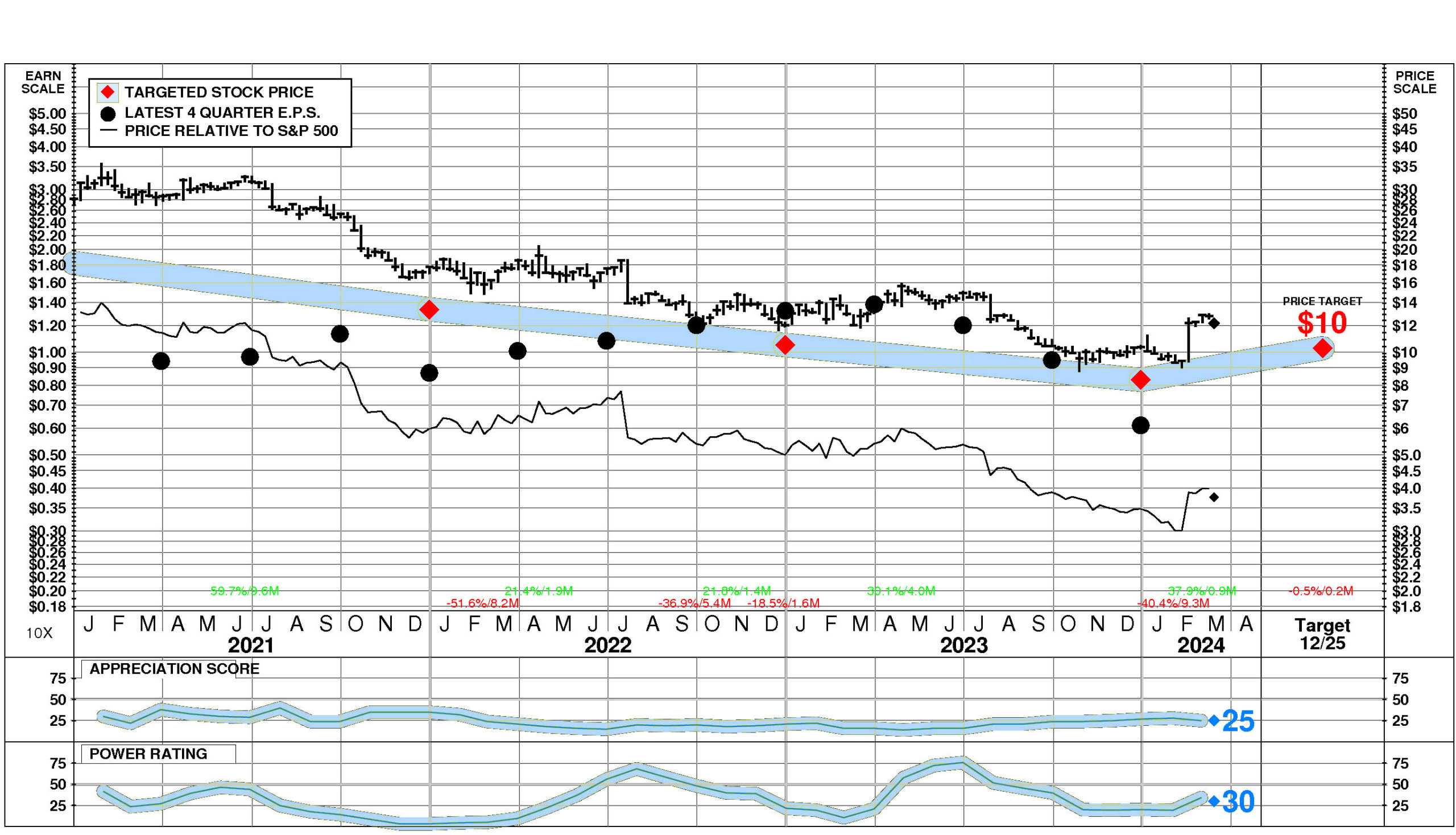The image size is (1456, 835).
Task: Select the red diamond at December 2021
Action: 429,309
